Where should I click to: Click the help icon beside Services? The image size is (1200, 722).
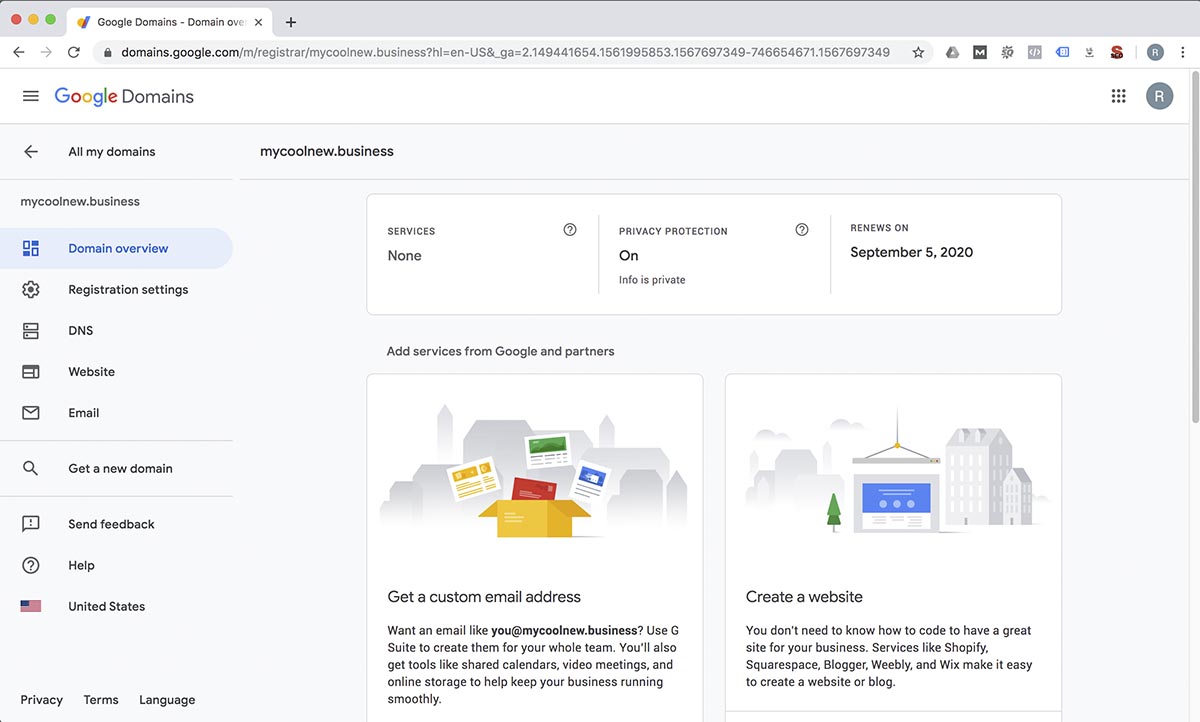click(x=570, y=229)
